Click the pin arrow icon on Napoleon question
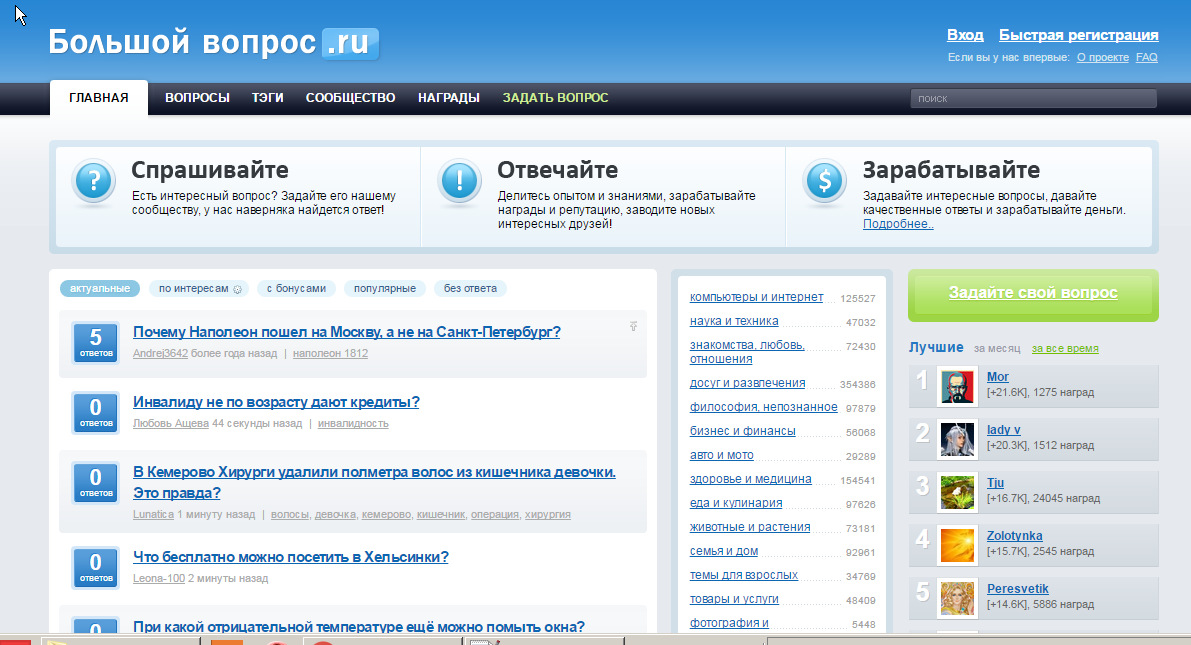Image resolution: width=1191 pixels, height=645 pixels. tap(633, 326)
